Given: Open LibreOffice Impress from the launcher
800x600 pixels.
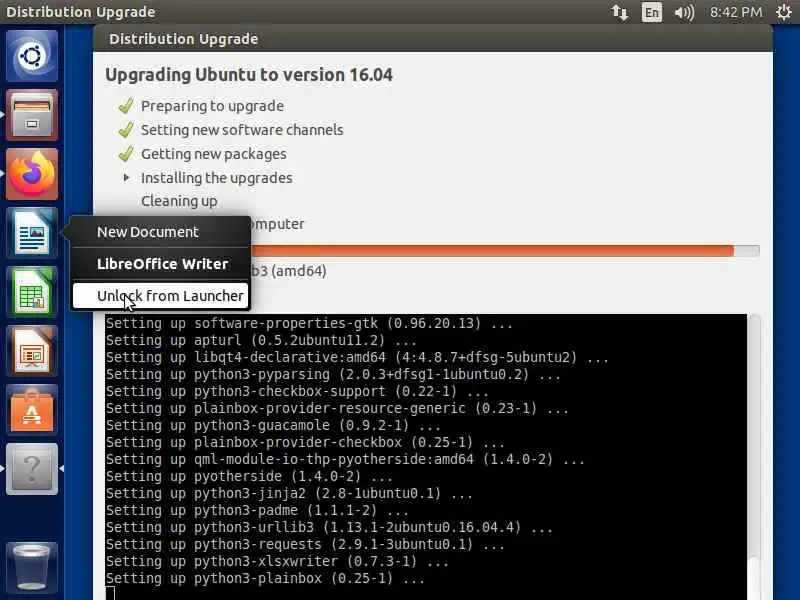Looking at the screenshot, I should (x=32, y=351).
